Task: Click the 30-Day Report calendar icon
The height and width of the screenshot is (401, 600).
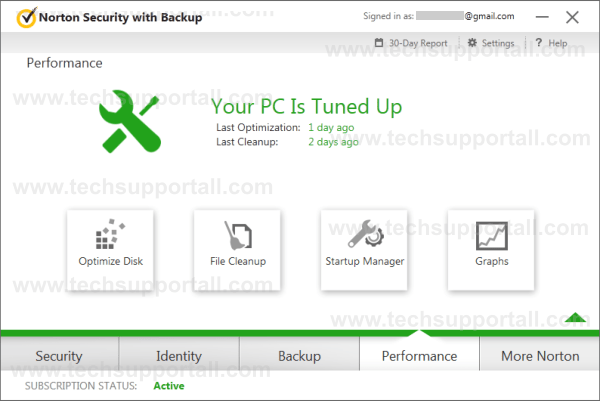Action: [379, 42]
